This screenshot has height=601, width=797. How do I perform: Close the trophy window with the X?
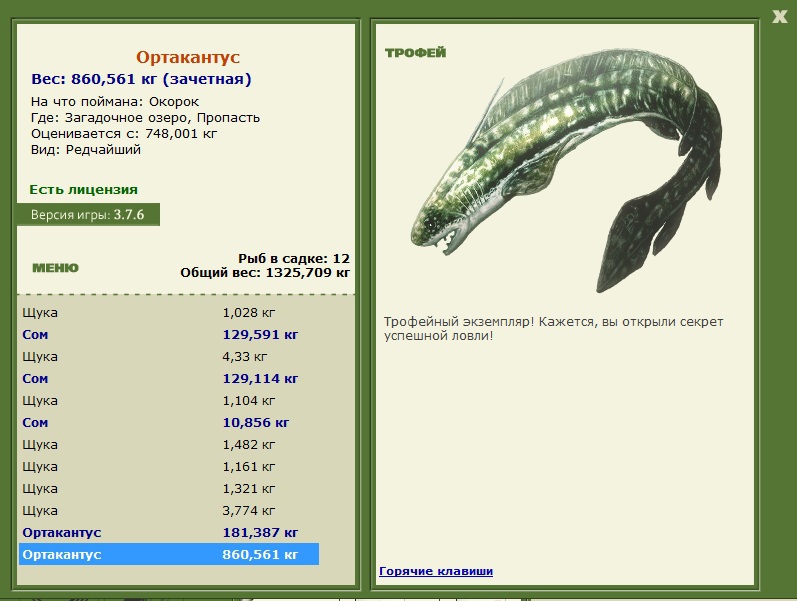tap(779, 17)
